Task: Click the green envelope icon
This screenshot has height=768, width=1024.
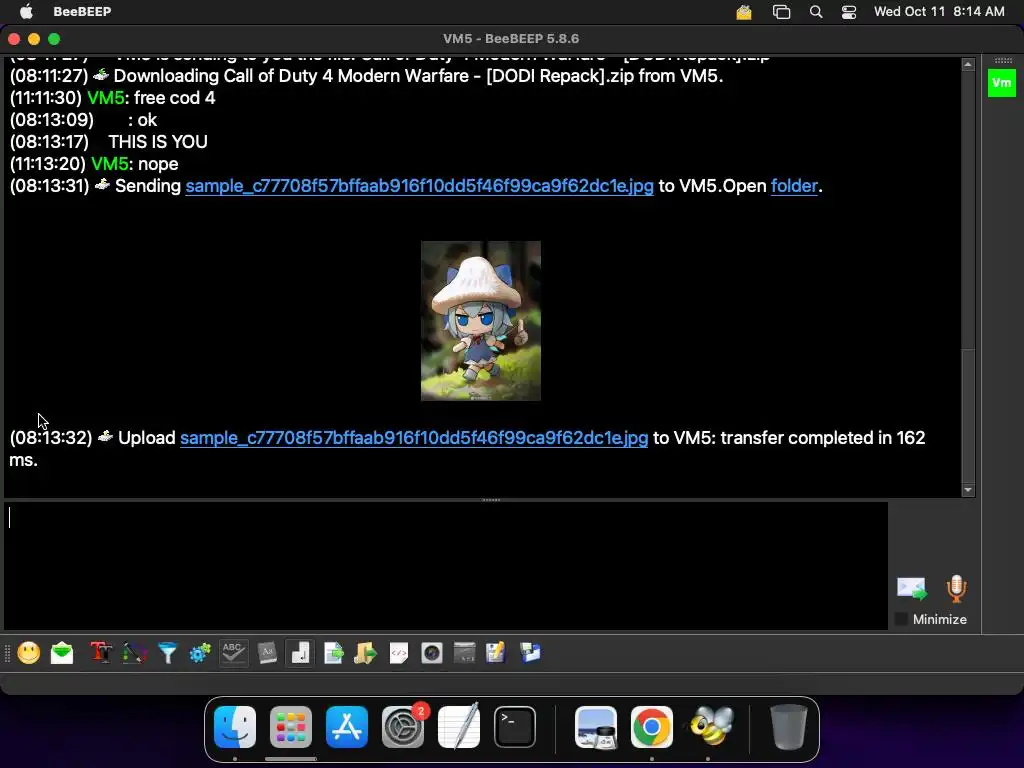Action: (62, 652)
